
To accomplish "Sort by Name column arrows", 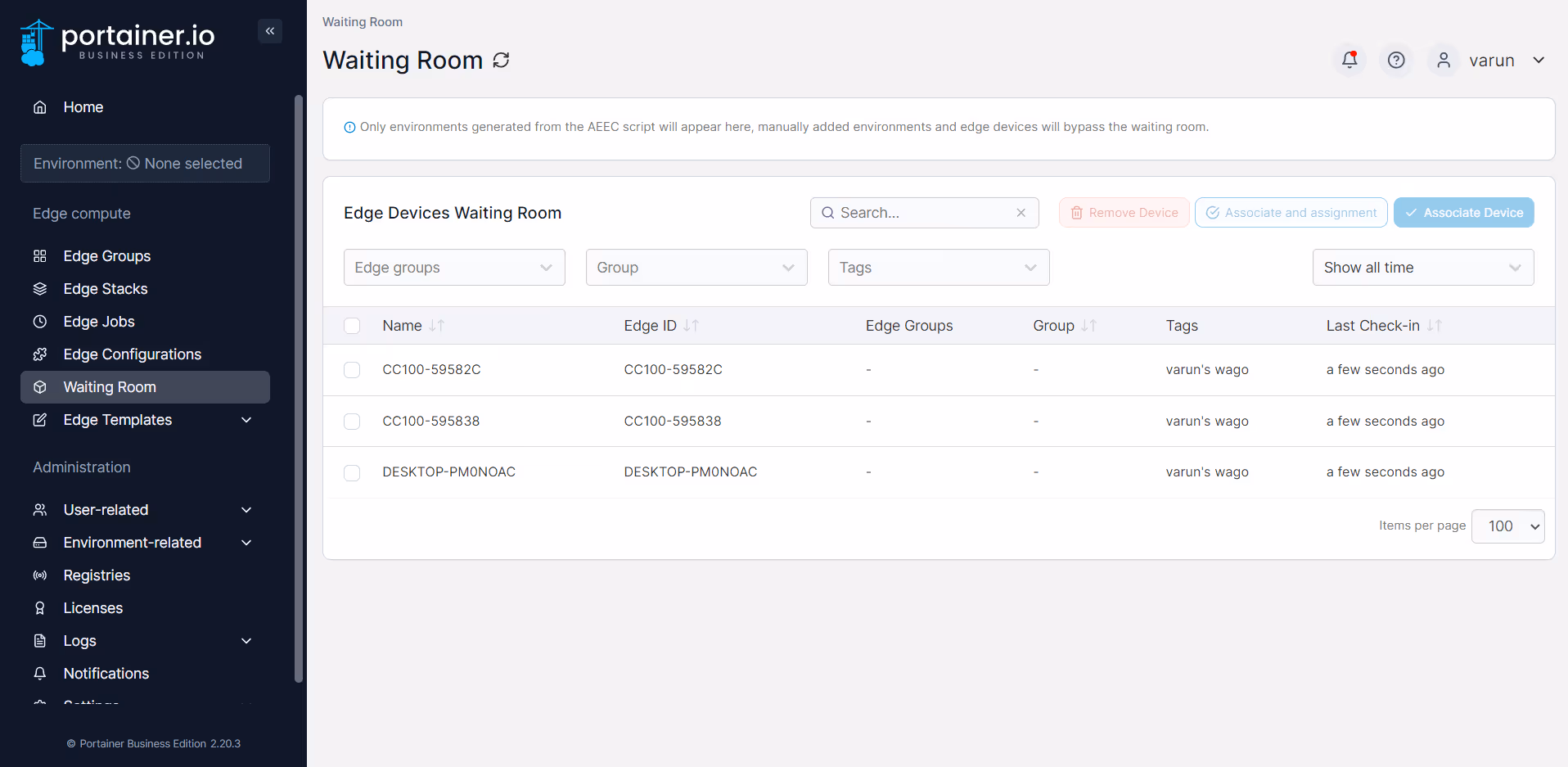I will tap(437, 326).
